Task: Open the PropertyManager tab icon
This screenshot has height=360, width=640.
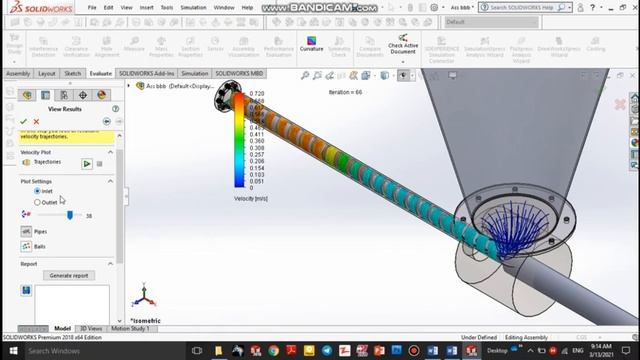Action: click(45, 95)
